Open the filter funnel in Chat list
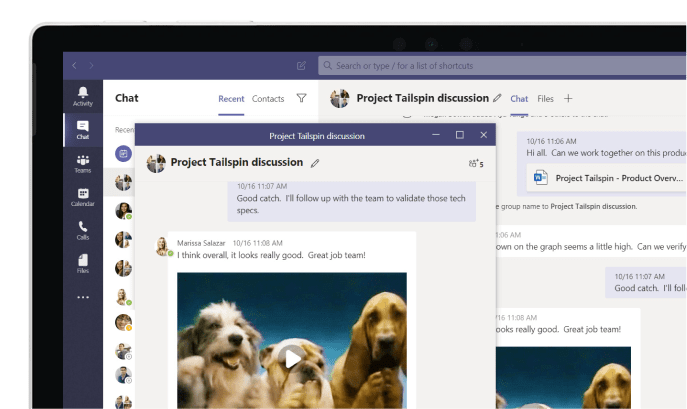The height and width of the screenshot is (409, 687). [x=301, y=98]
